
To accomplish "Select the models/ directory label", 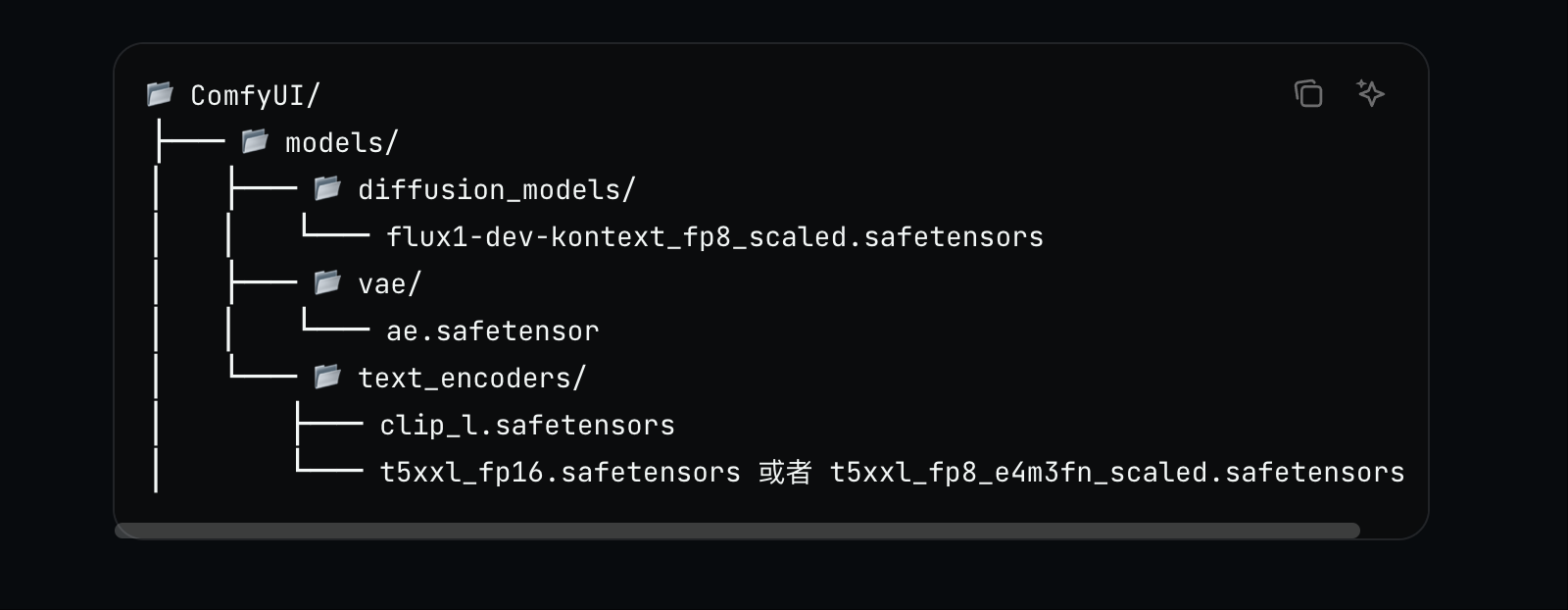I will (341, 143).
